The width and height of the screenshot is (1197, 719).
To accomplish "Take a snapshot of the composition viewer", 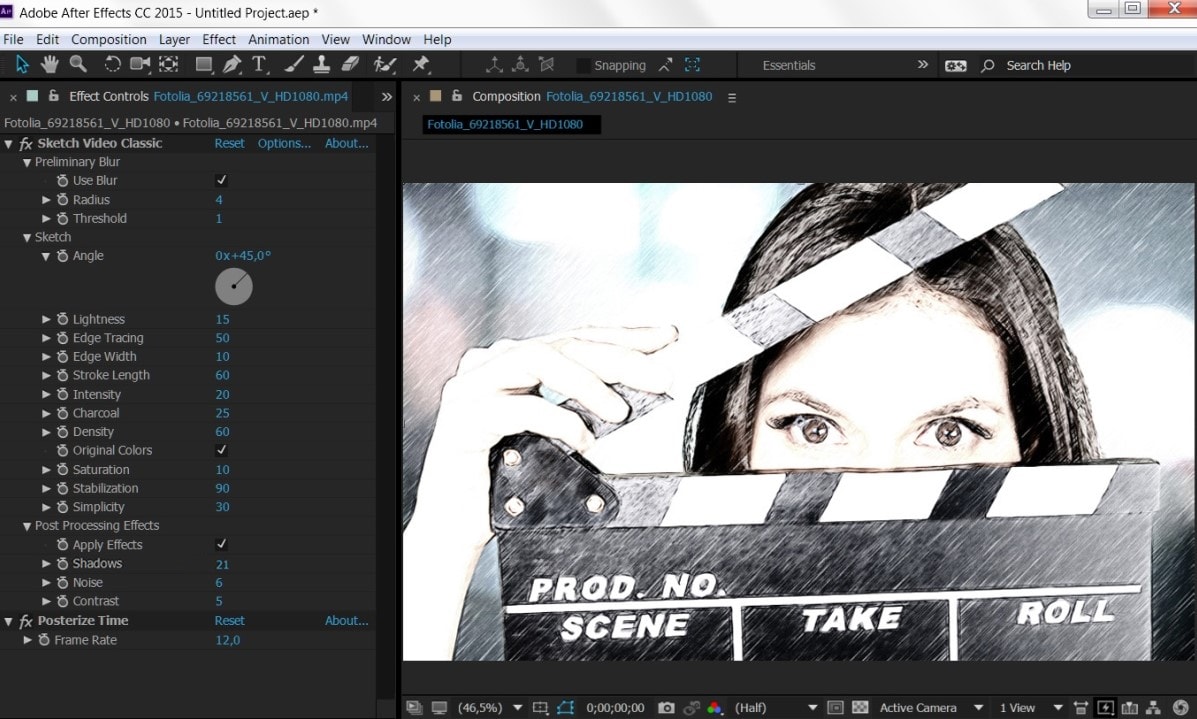I will pyautogui.click(x=665, y=707).
